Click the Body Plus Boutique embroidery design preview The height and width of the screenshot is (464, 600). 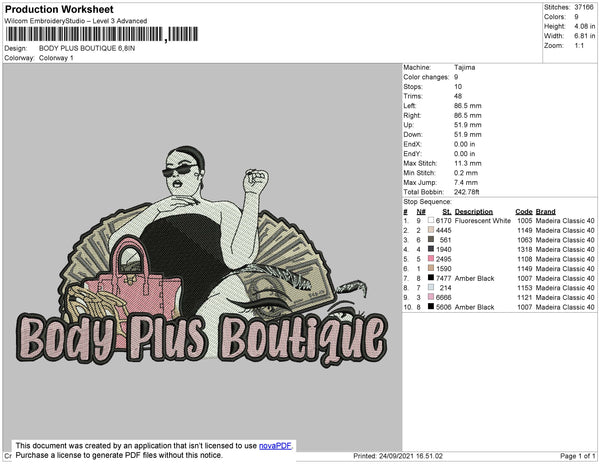pyautogui.click(x=202, y=256)
